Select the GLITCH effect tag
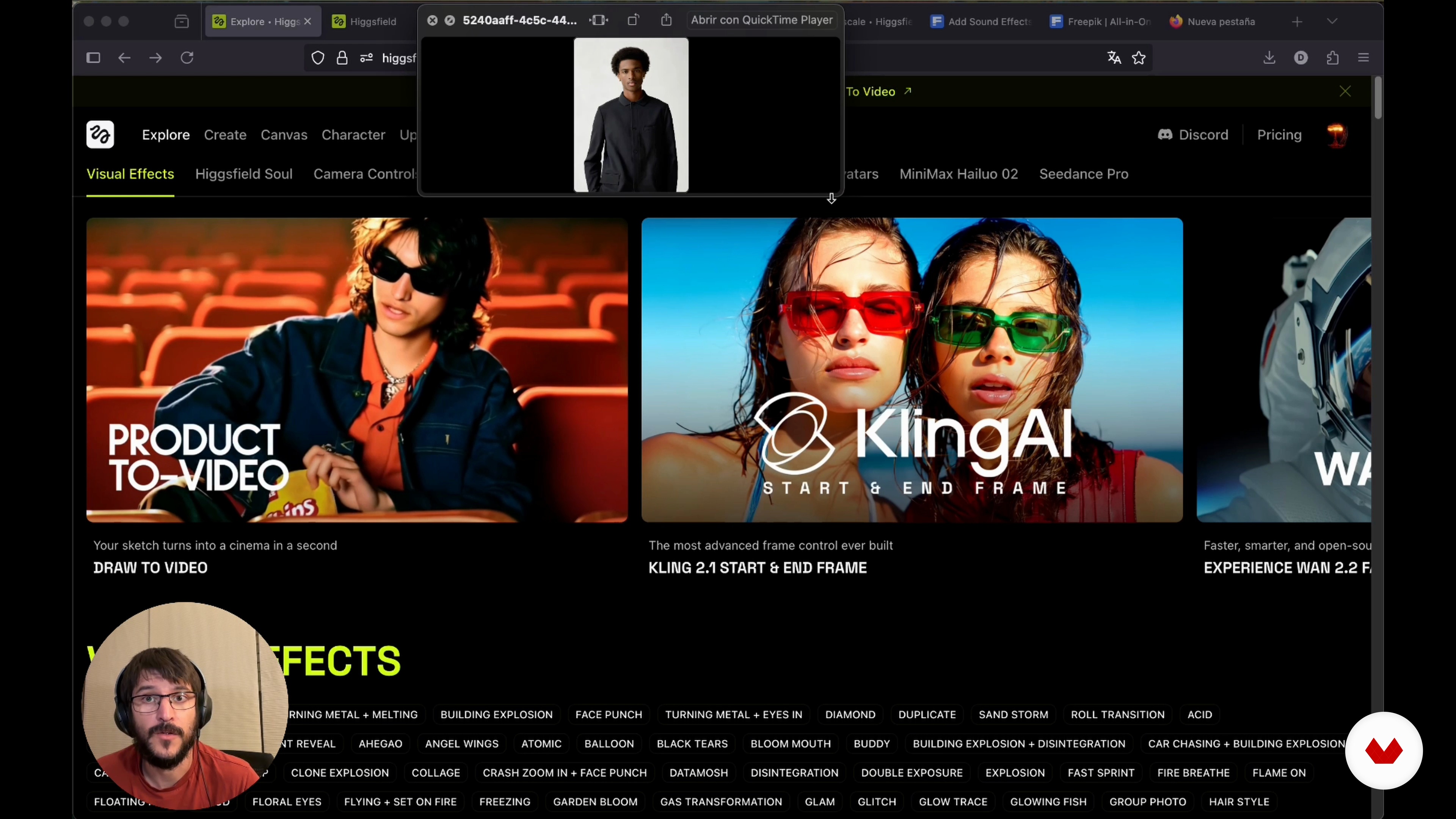 click(877, 802)
